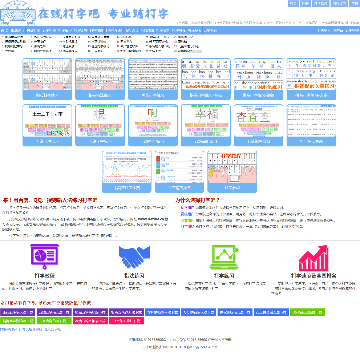Click the heading under the pink bar chart icon

313,276
